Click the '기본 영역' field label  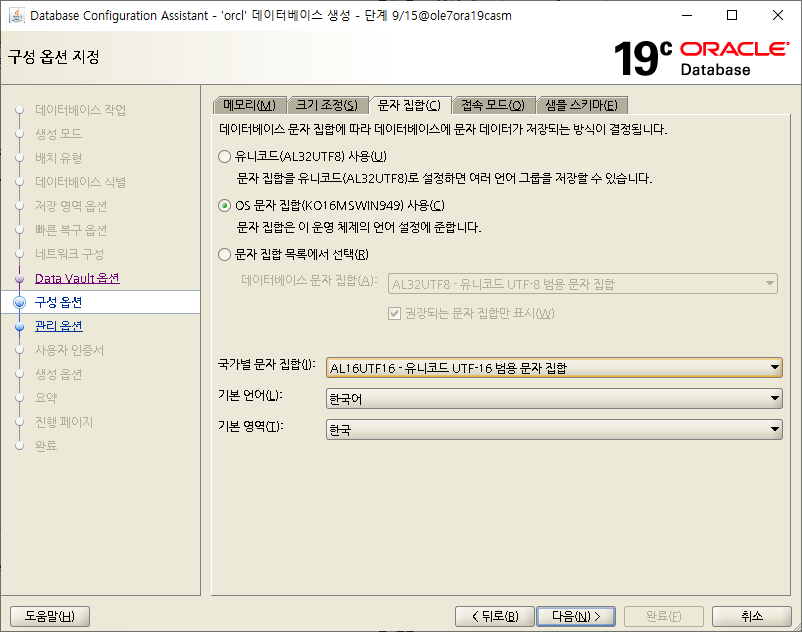tap(251, 426)
